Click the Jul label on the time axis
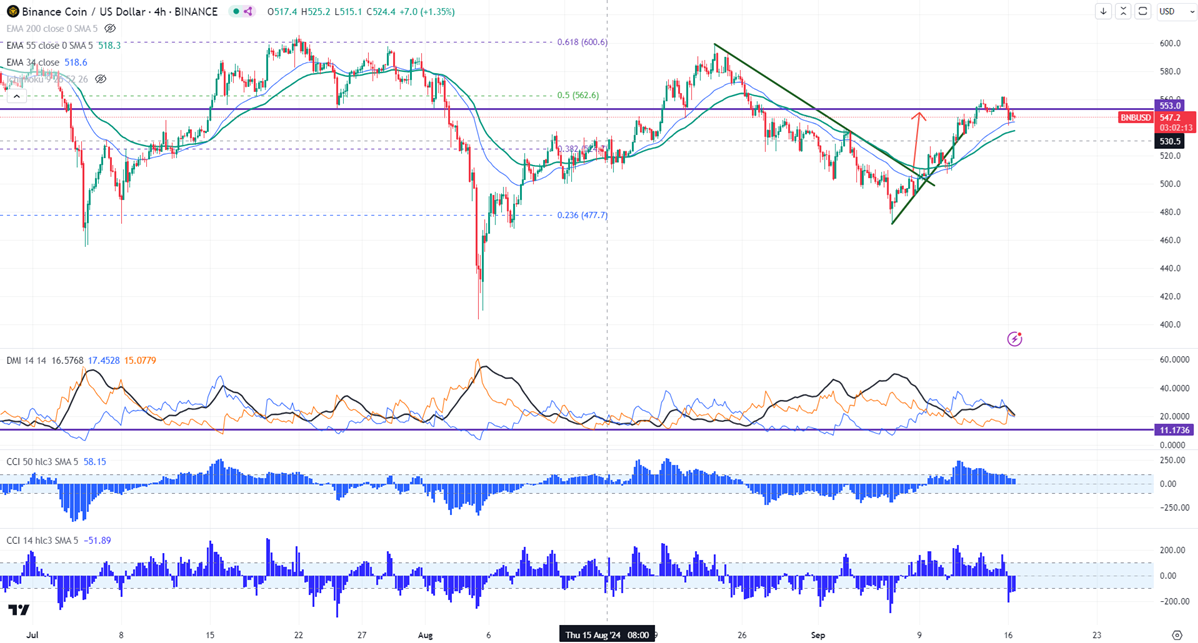1198x643 pixels. (31, 635)
